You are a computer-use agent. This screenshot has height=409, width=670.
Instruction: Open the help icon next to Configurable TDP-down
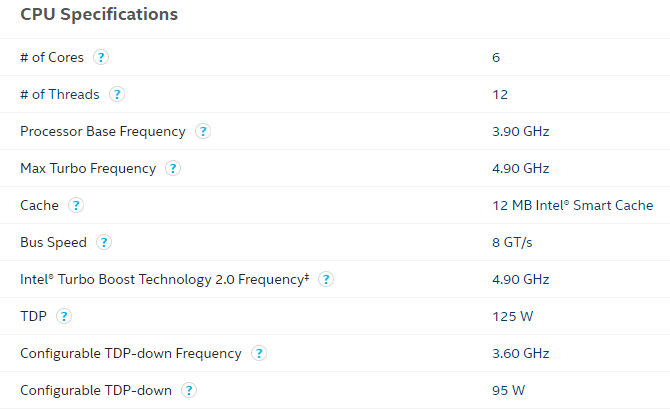[x=189, y=390]
